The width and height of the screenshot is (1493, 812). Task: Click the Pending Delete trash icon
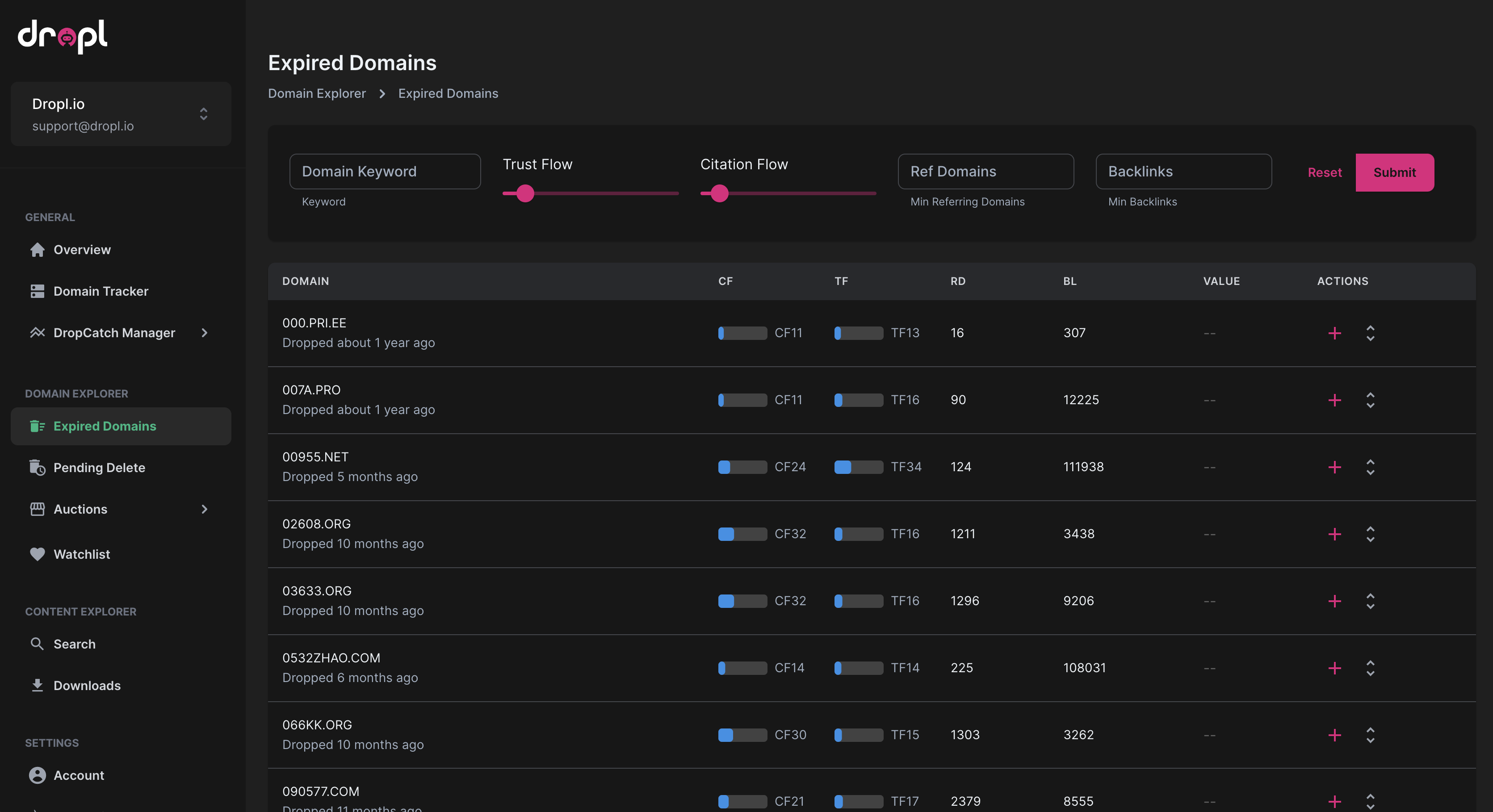[38, 468]
